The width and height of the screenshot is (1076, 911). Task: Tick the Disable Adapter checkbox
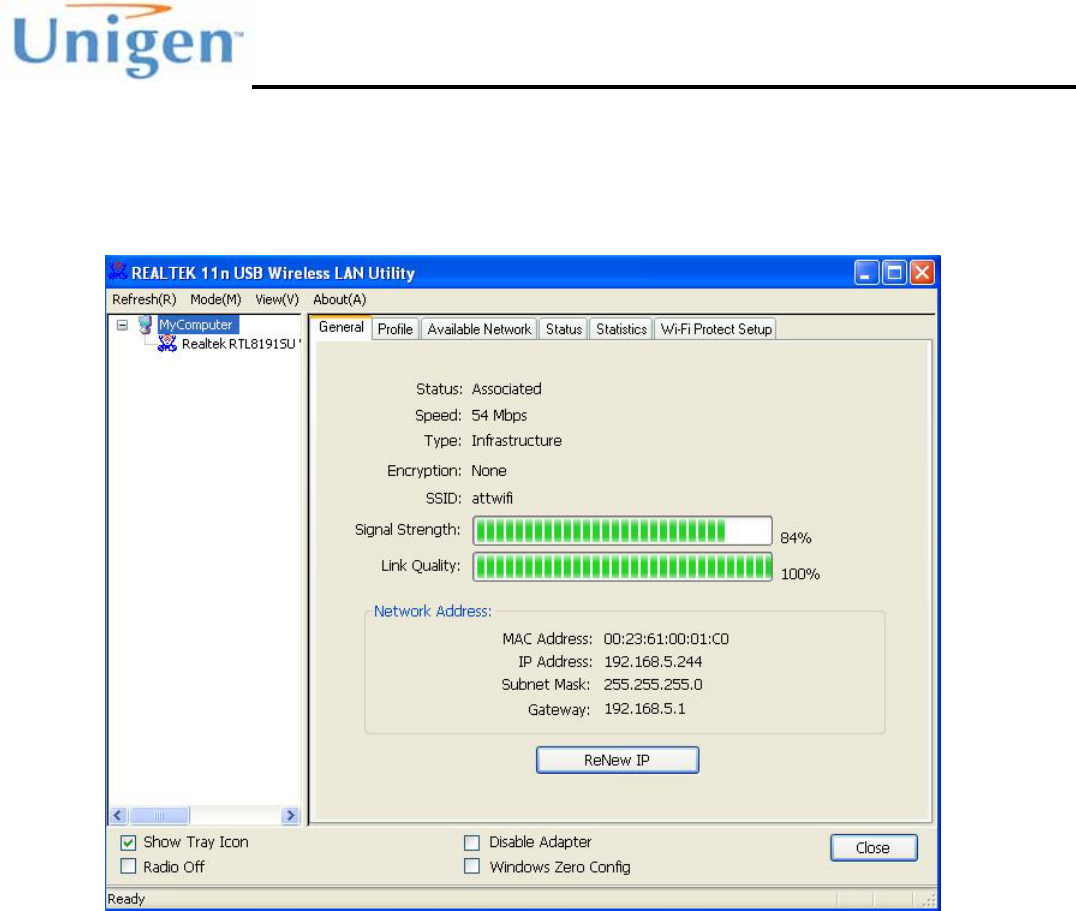click(x=472, y=842)
